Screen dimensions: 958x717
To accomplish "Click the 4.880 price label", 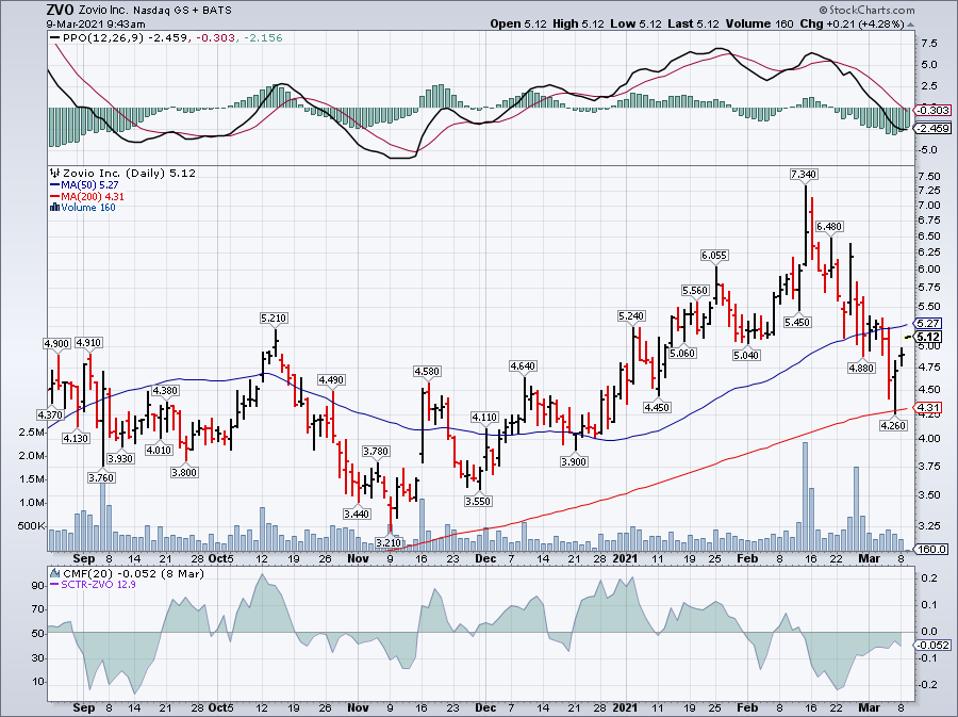I will click(861, 368).
